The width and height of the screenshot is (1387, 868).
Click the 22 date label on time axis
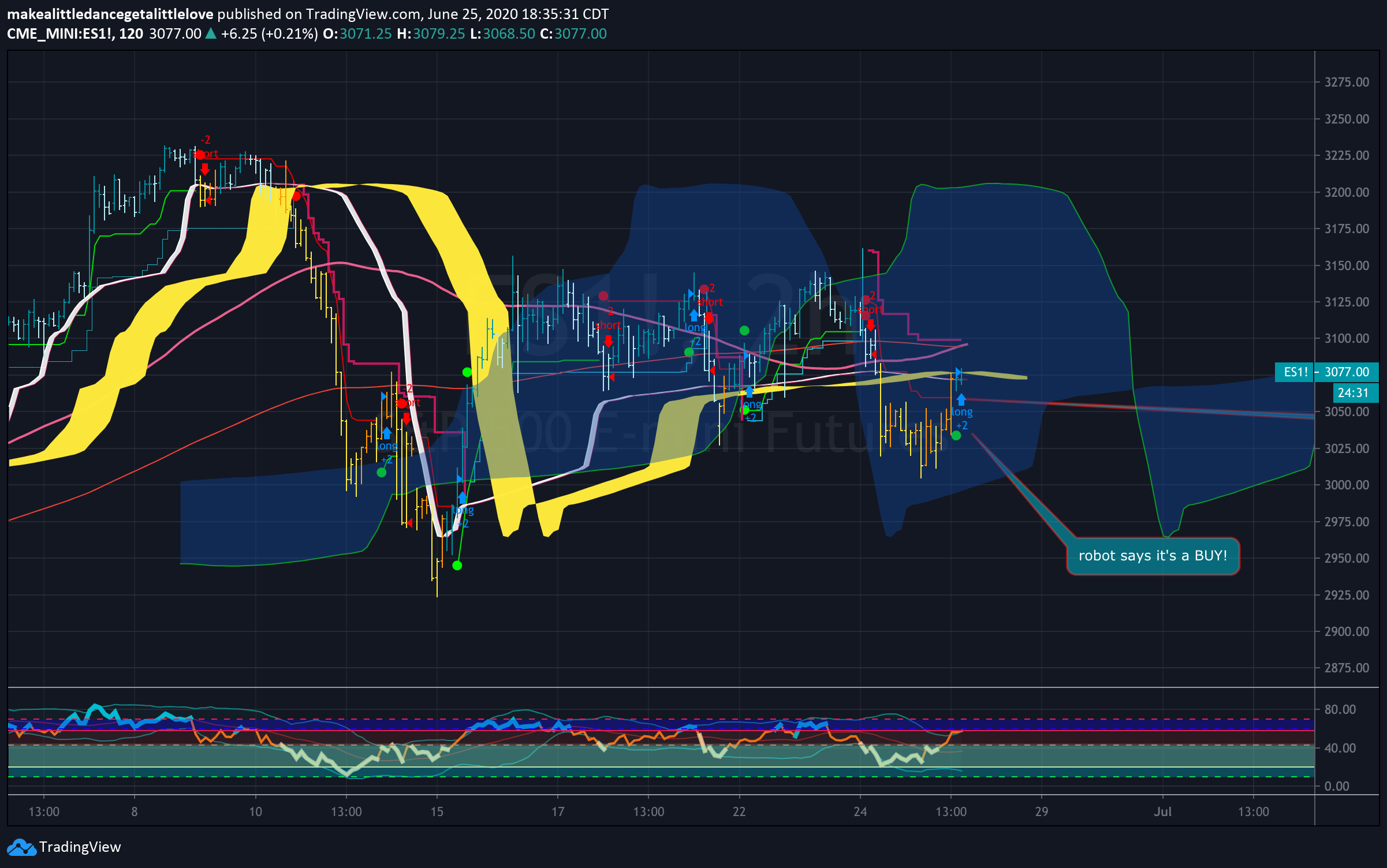(x=739, y=811)
